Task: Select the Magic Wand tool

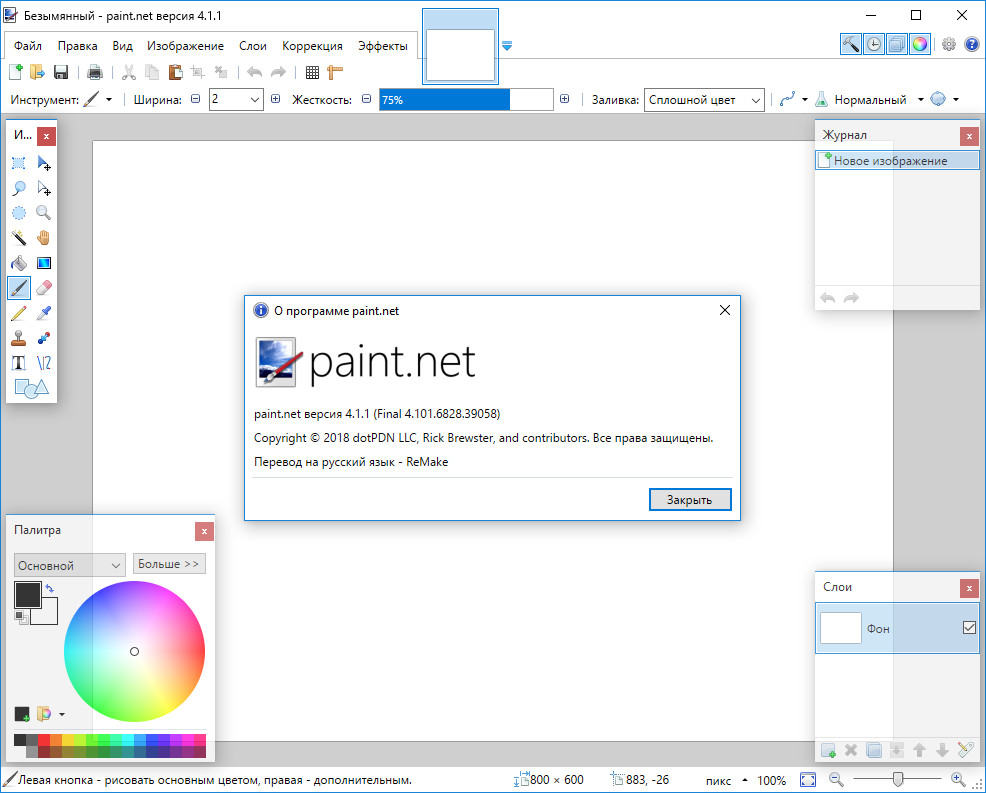Action: [x=19, y=238]
